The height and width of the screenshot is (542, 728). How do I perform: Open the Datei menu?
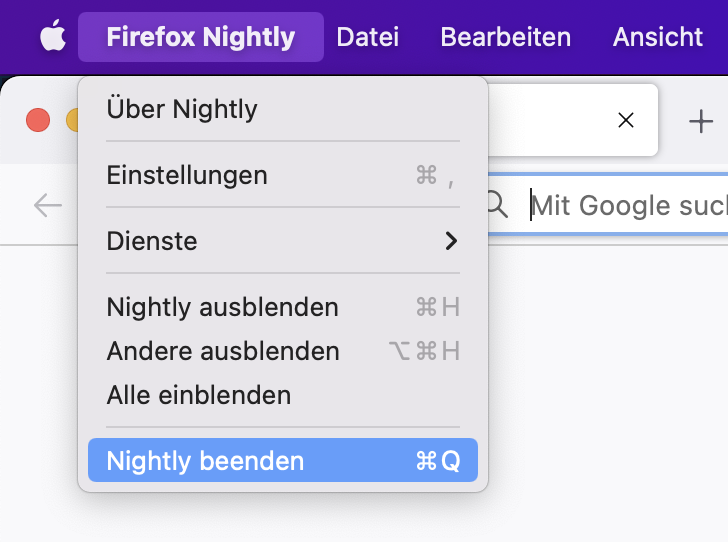coord(367,37)
